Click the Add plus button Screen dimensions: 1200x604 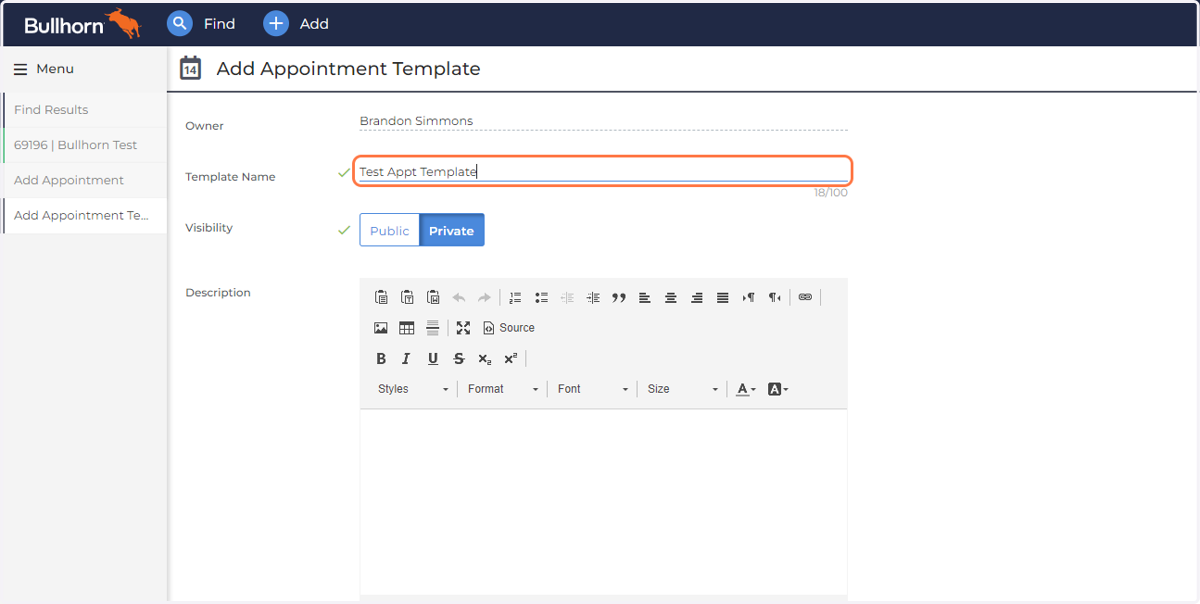pyautogui.click(x=296, y=23)
